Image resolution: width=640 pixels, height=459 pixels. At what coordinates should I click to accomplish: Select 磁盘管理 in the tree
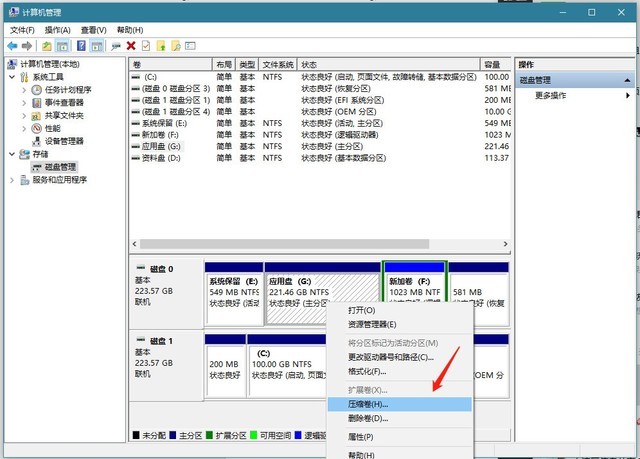(60, 167)
